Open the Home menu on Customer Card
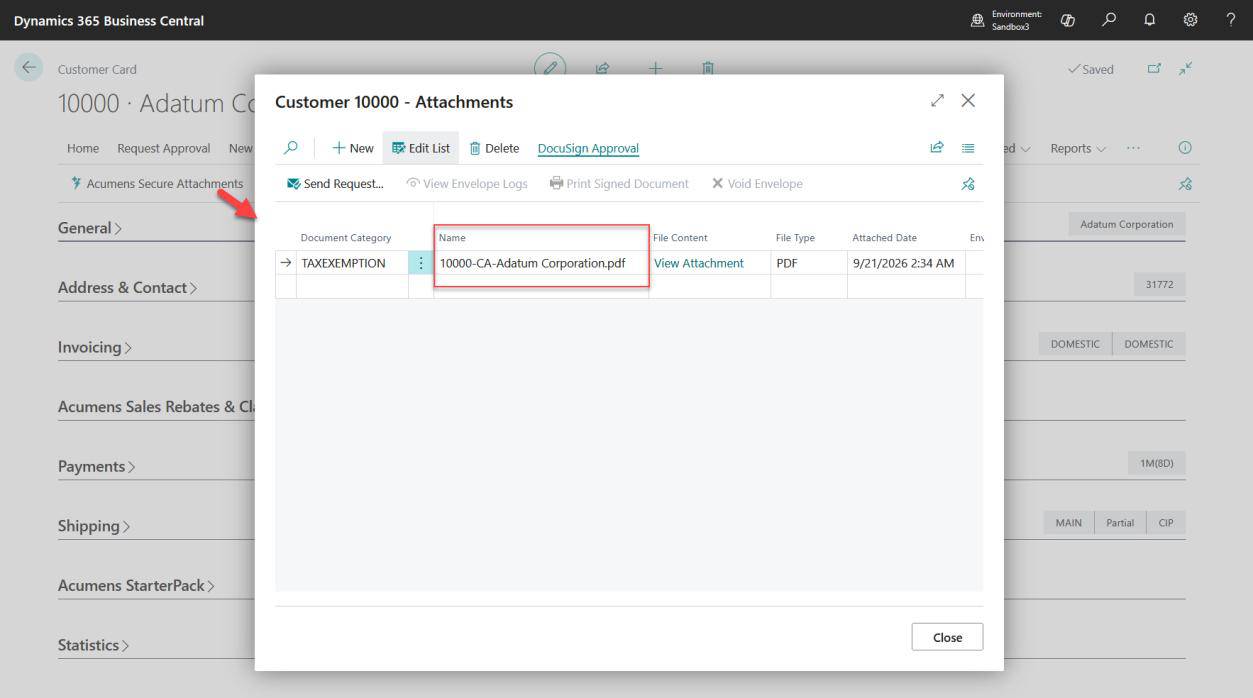Image resolution: width=1253 pixels, height=698 pixels. coord(83,148)
